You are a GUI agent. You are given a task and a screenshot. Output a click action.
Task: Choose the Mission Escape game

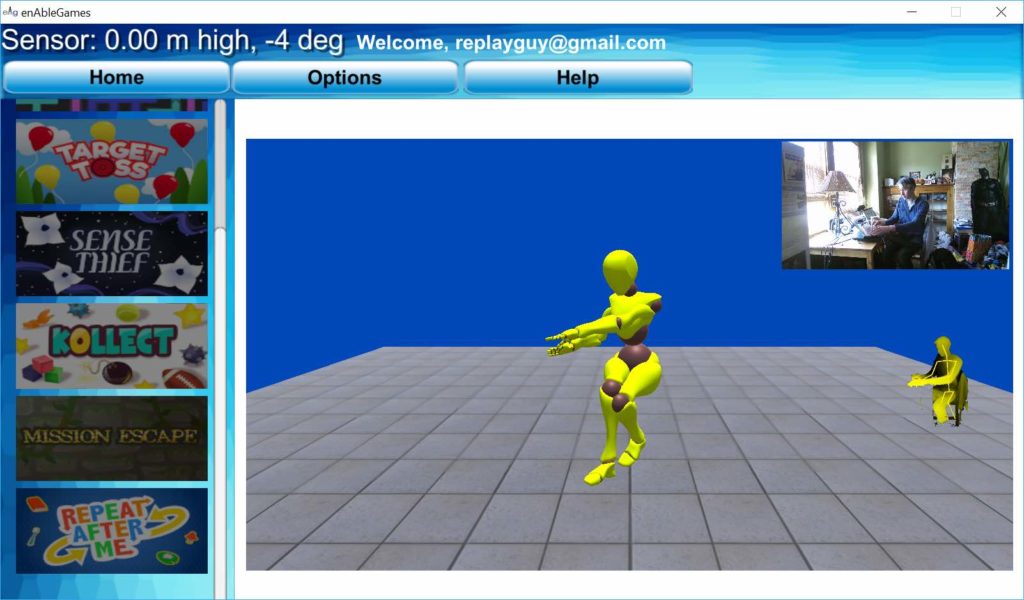[112, 437]
